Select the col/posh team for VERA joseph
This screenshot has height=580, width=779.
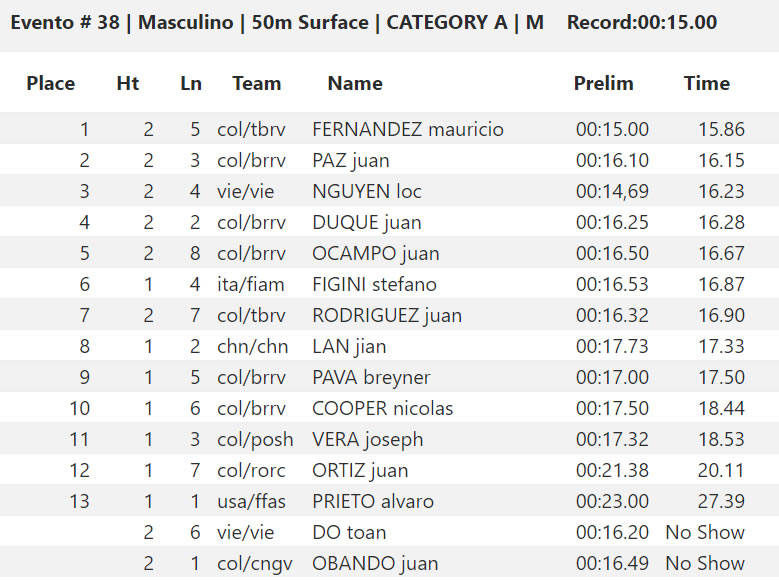tap(255, 440)
